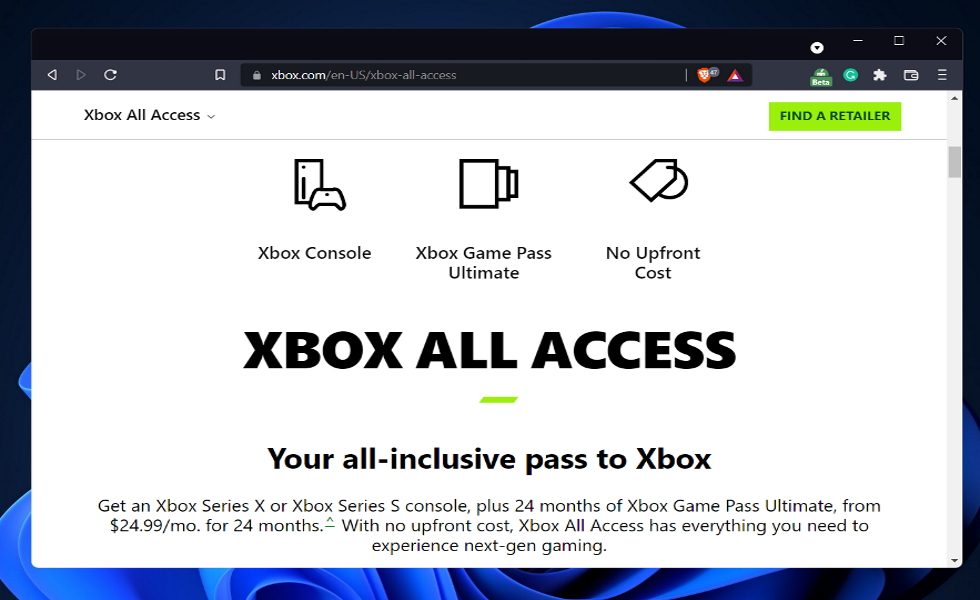The width and height of the screenshot is (980, 600).
Task: Close the browser window
Action: (941, 41)
